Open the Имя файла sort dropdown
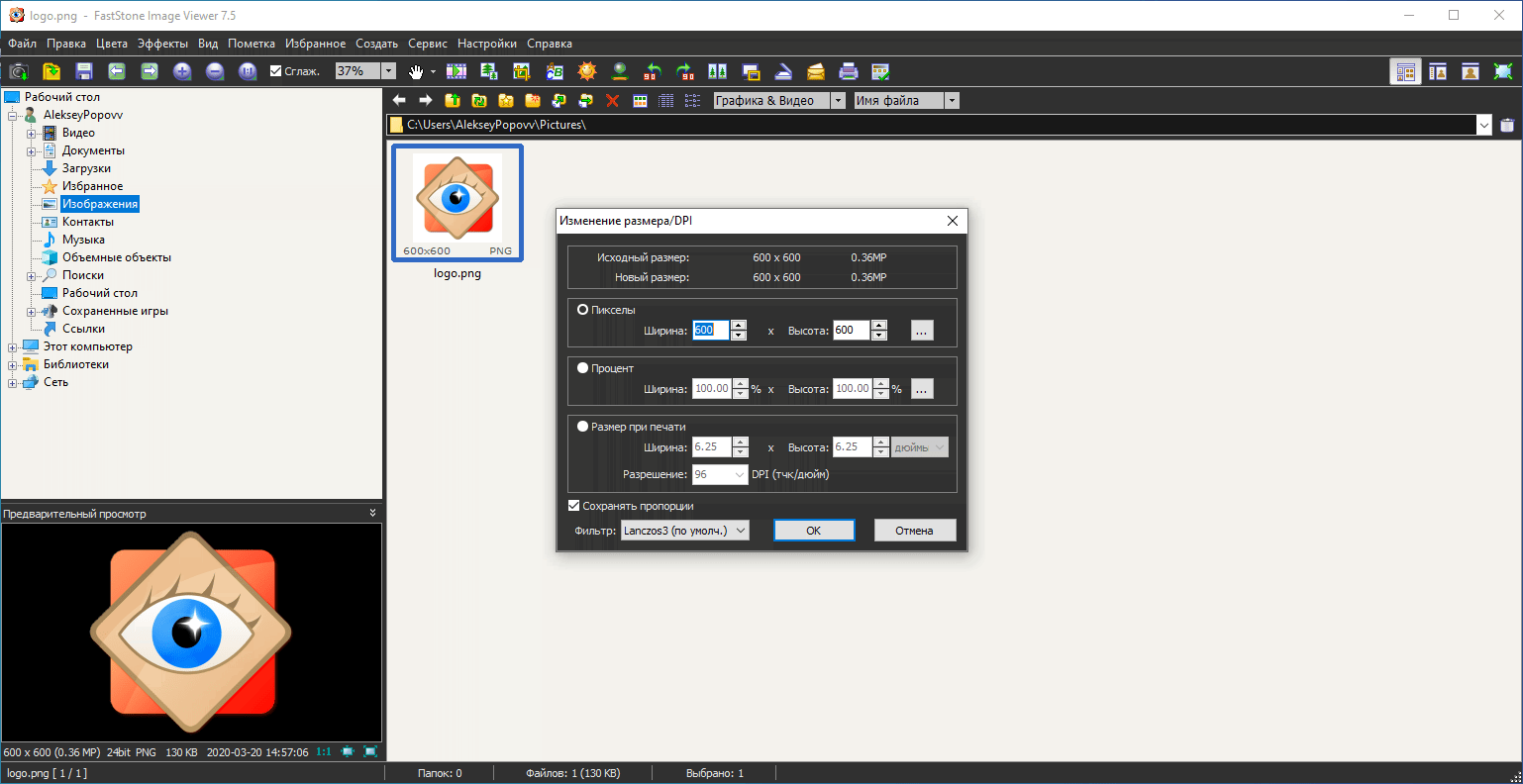The height and width of the screenshot is (784, 1523). point(952,100)
